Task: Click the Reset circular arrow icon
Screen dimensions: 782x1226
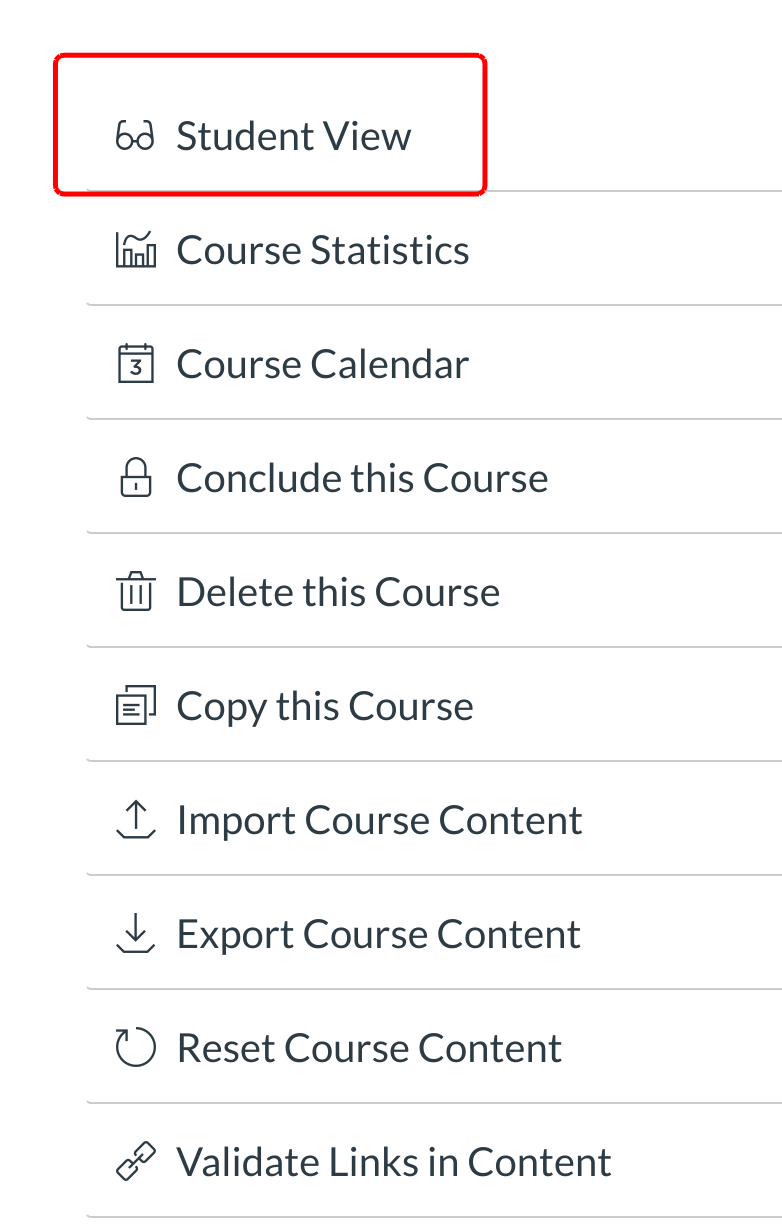Action: tap(136, 1048)
